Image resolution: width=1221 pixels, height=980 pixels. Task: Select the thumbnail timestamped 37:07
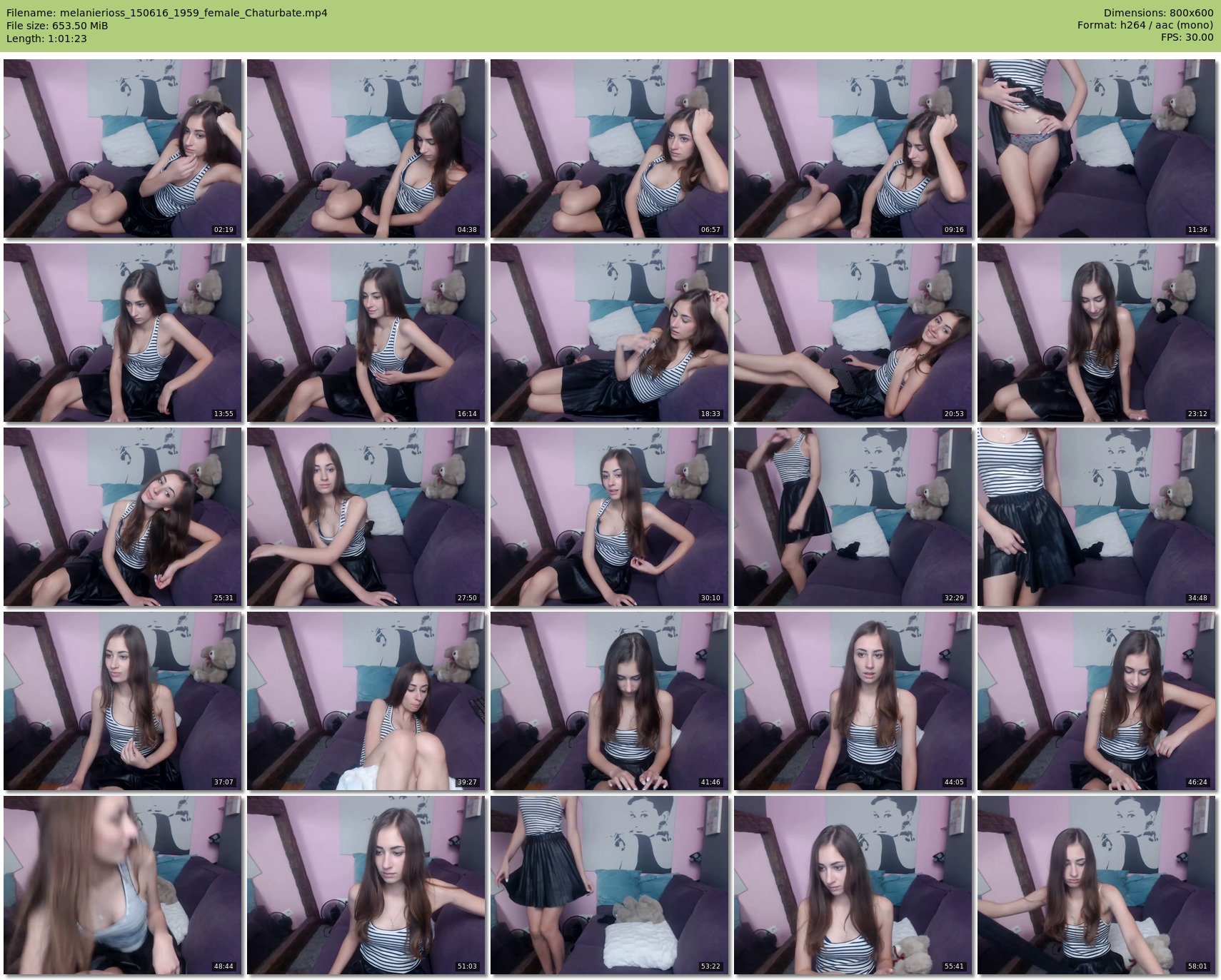[122, 701]
